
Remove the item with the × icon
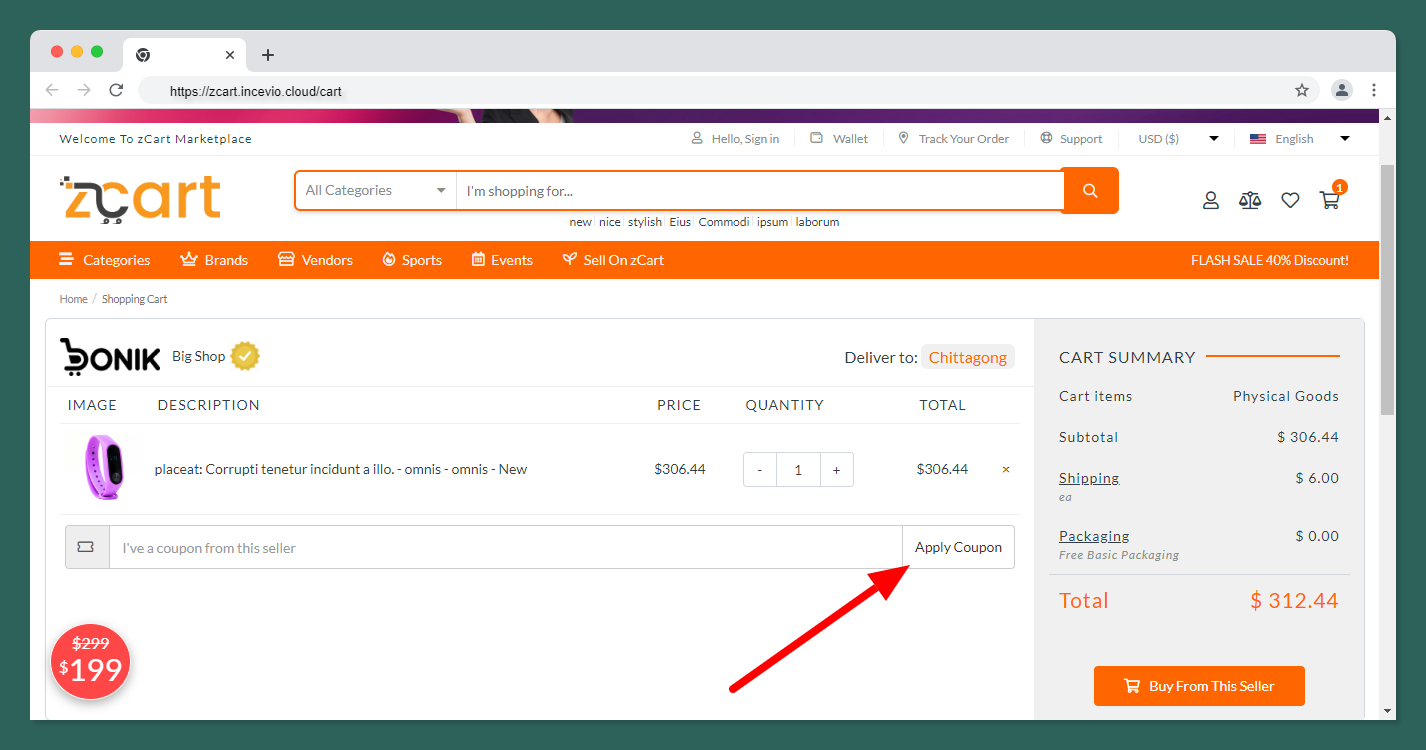tap(1006, 469)
